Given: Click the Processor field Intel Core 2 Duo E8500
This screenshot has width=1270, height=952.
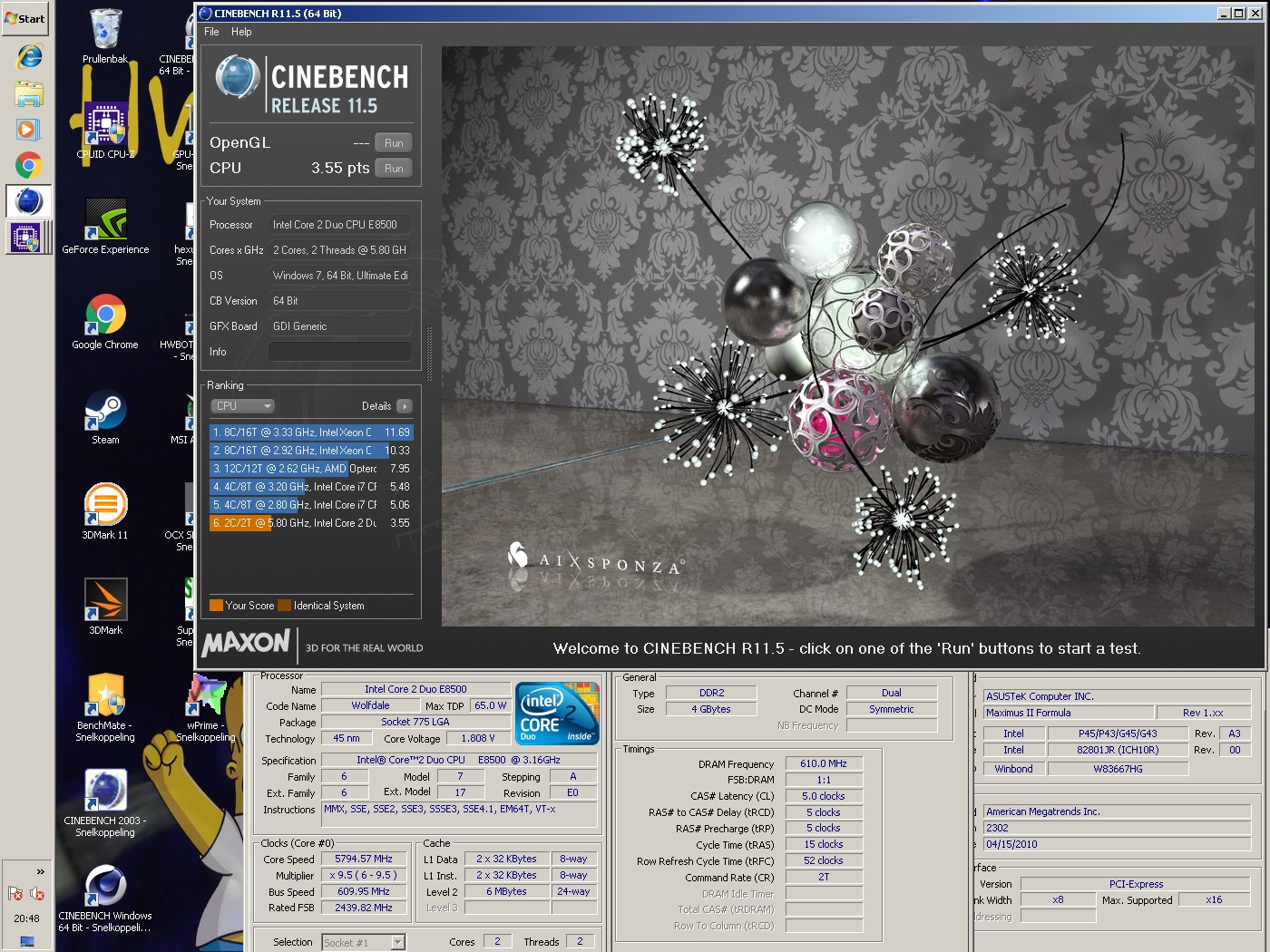Looking at the screenshot, I should click(340, 225).
